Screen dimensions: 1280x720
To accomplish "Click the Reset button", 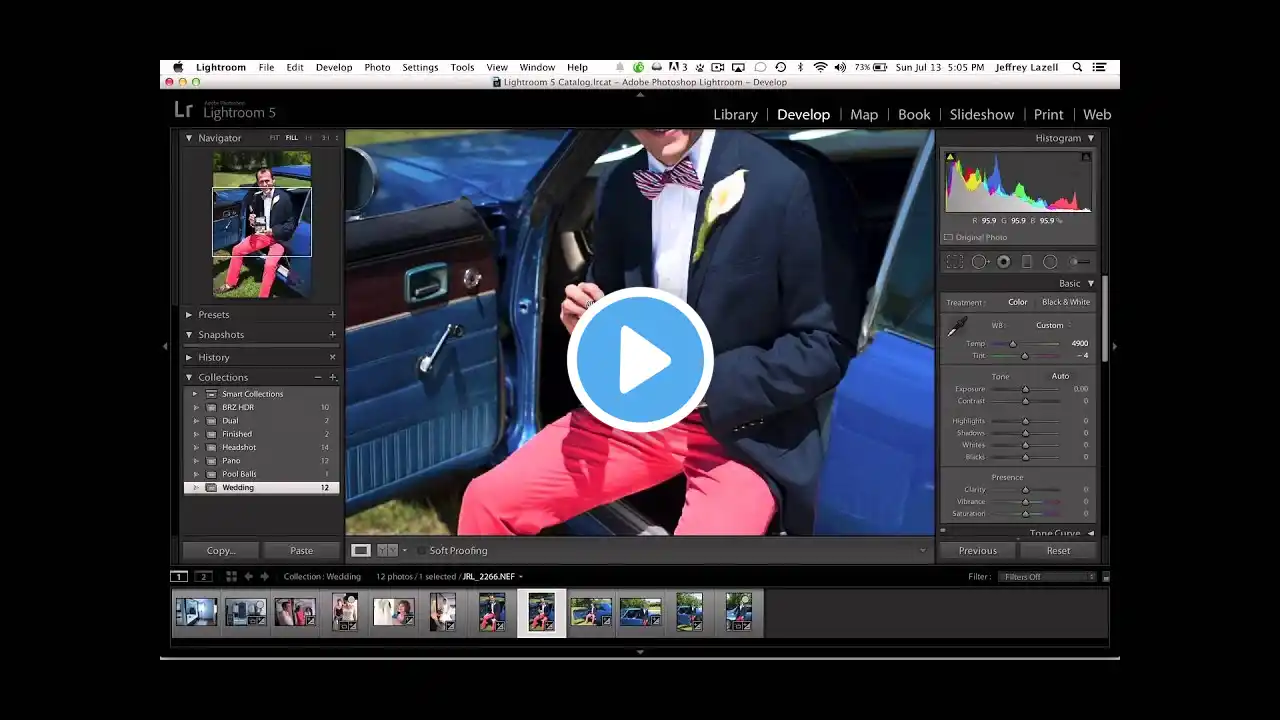I will pyautogui.click(x=1058, y=551).
